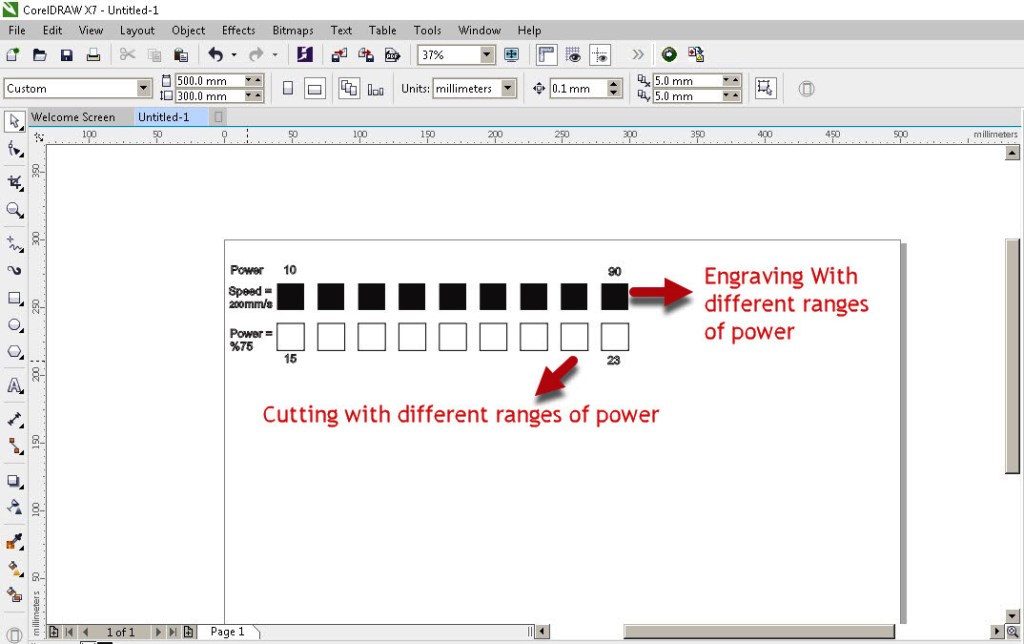Open the Bitmaps menu
The height and width of the screenshot is (644, 1024).
coord(293,30)
